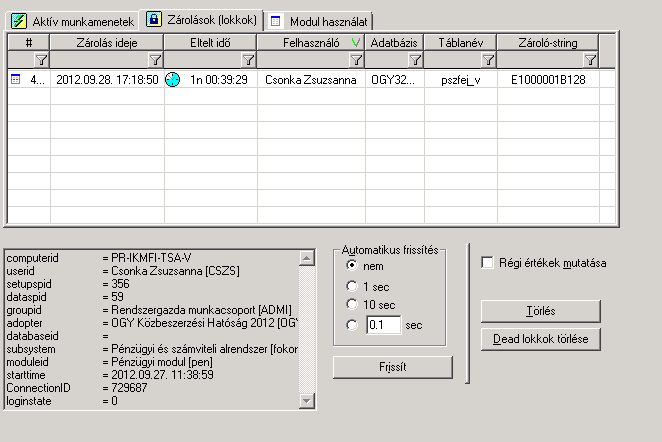Select 10 sec auto-refresh option
The image size is (662, 442).
[x=352, y=304]
